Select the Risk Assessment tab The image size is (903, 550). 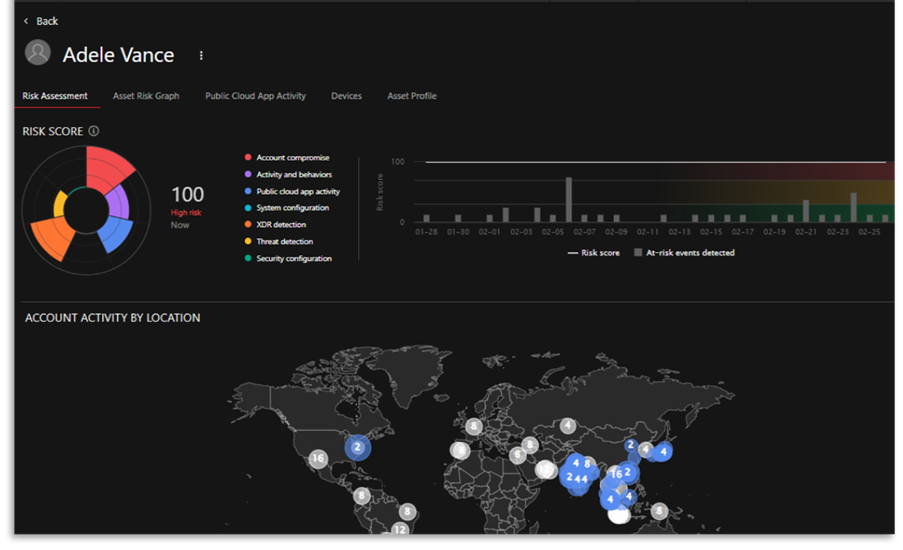coord(55,96)
